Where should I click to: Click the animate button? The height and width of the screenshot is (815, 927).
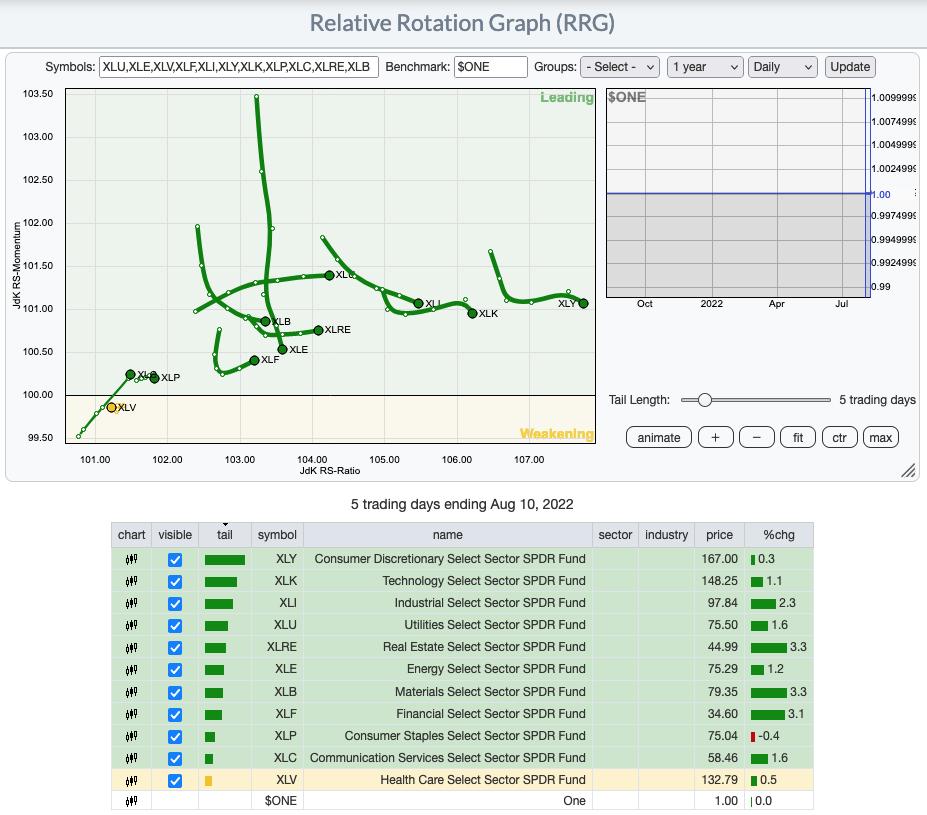click(659, 438)
